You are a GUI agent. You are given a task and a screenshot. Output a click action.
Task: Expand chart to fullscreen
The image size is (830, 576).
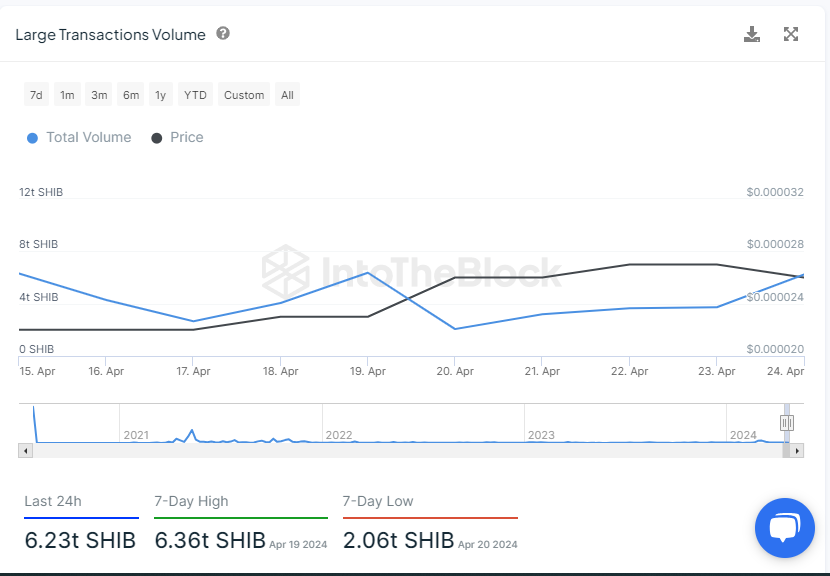[791, 35]
